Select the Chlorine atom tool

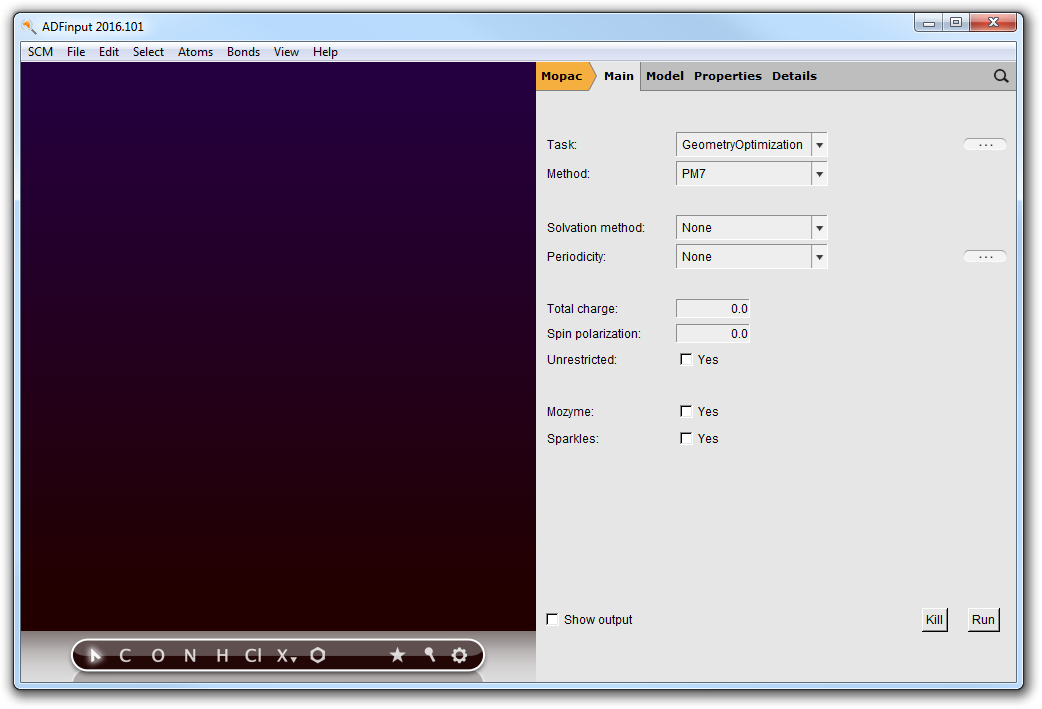click(253, 656)
